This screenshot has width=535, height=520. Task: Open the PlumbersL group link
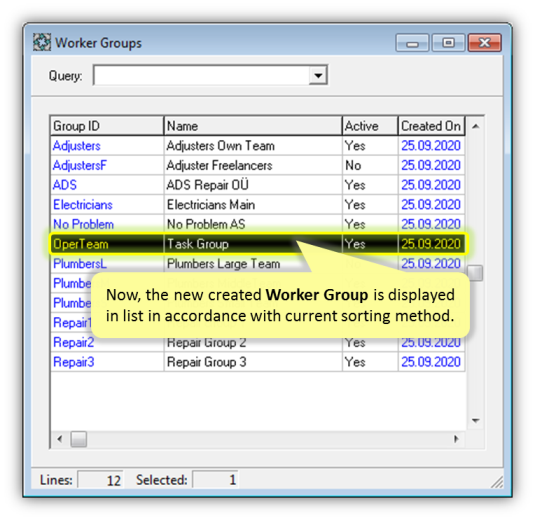[x=80, y=264]
